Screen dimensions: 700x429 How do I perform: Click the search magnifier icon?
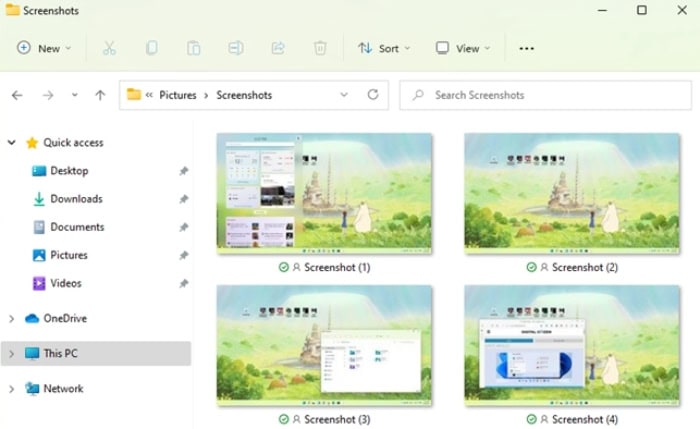(418, 95)
